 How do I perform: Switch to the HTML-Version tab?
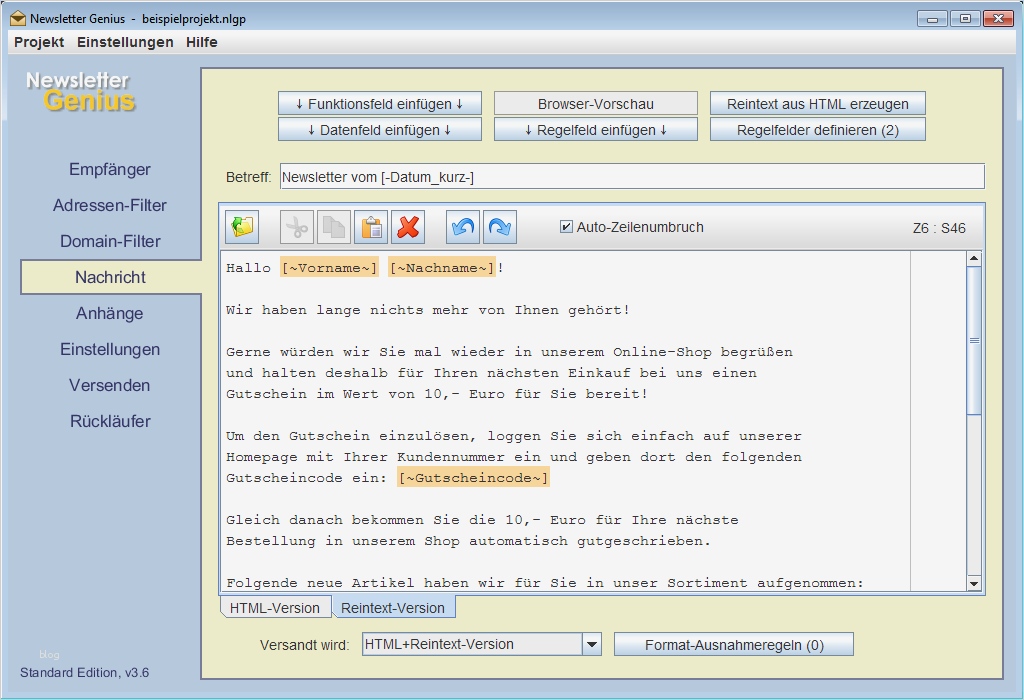[276, 607]
